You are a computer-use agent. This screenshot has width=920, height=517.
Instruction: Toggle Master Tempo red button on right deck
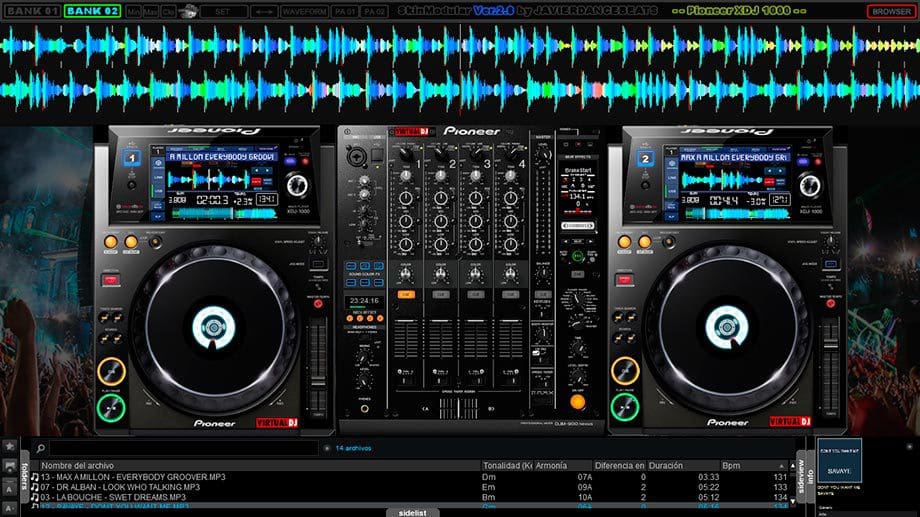coord(831,304)
